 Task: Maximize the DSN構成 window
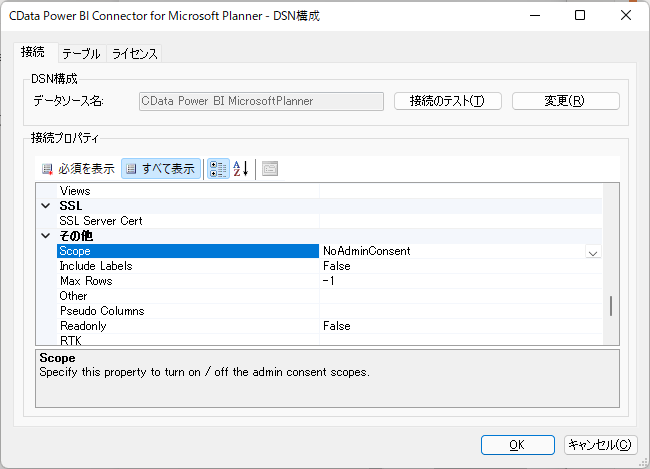coord(580,15)
